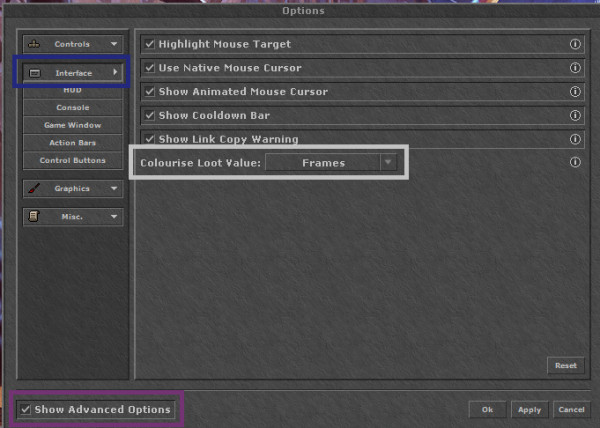Click the Misc. scroll icon
Screen dimensions: 600x428
point(34,216)
